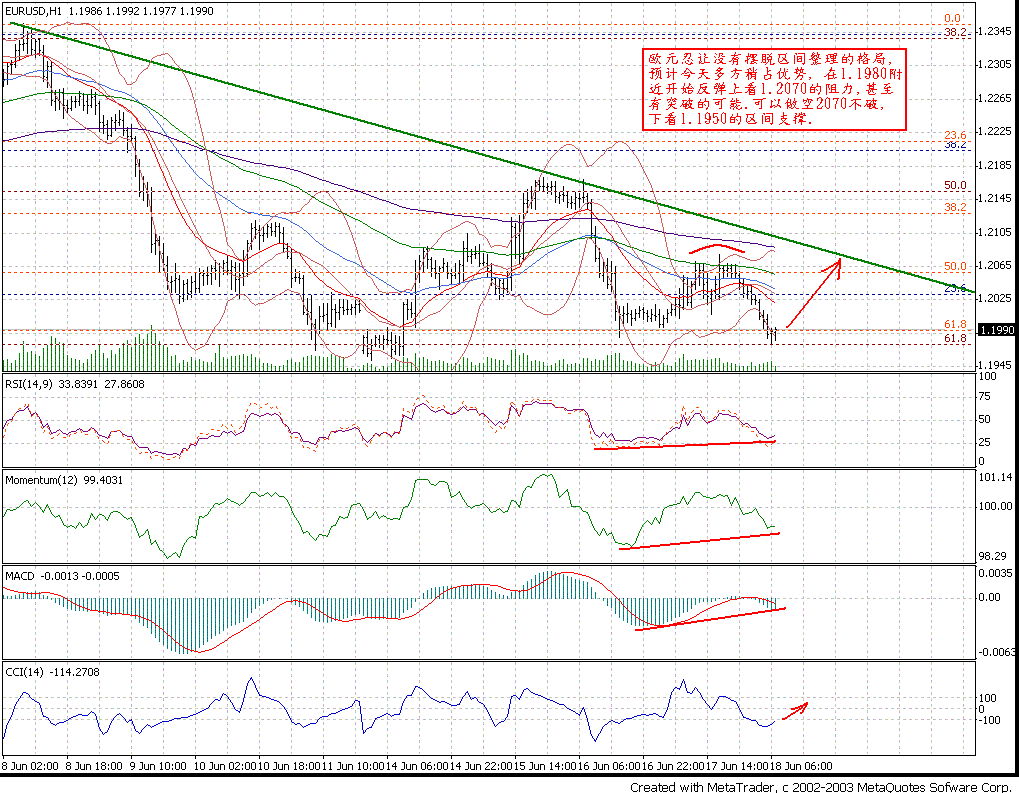Select the 1.2265 price scale value
The height and width of the screenshot is (793, 1019).
(x=996, y=98)
